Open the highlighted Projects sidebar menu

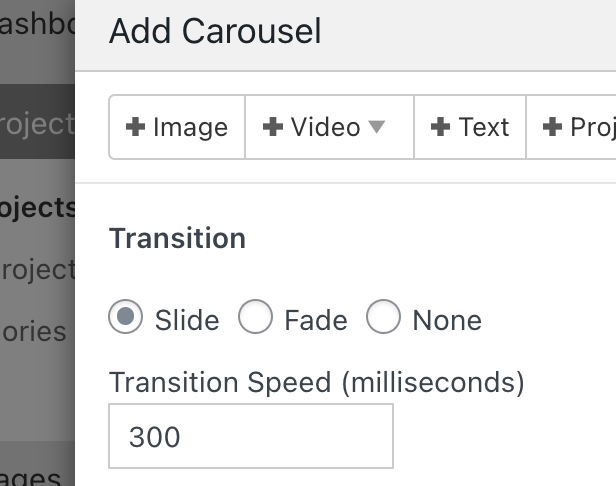click(x=37, y=123)
